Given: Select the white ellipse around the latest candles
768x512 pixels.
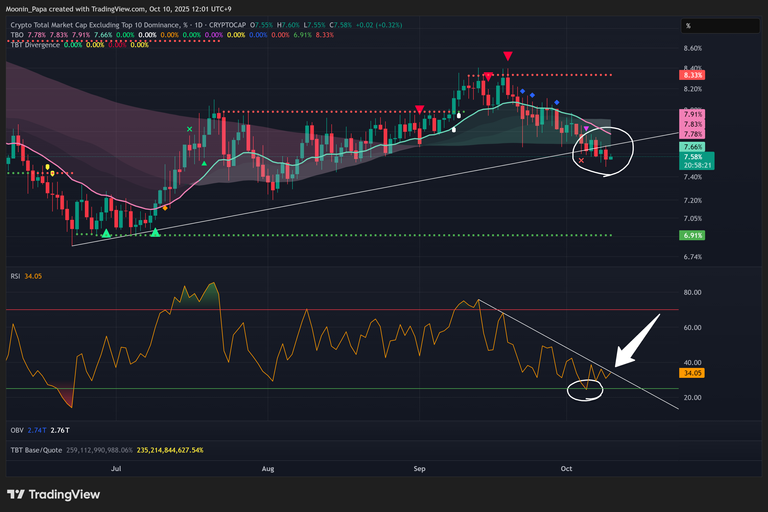Looking at the screenshot, I should coord(603,150).
